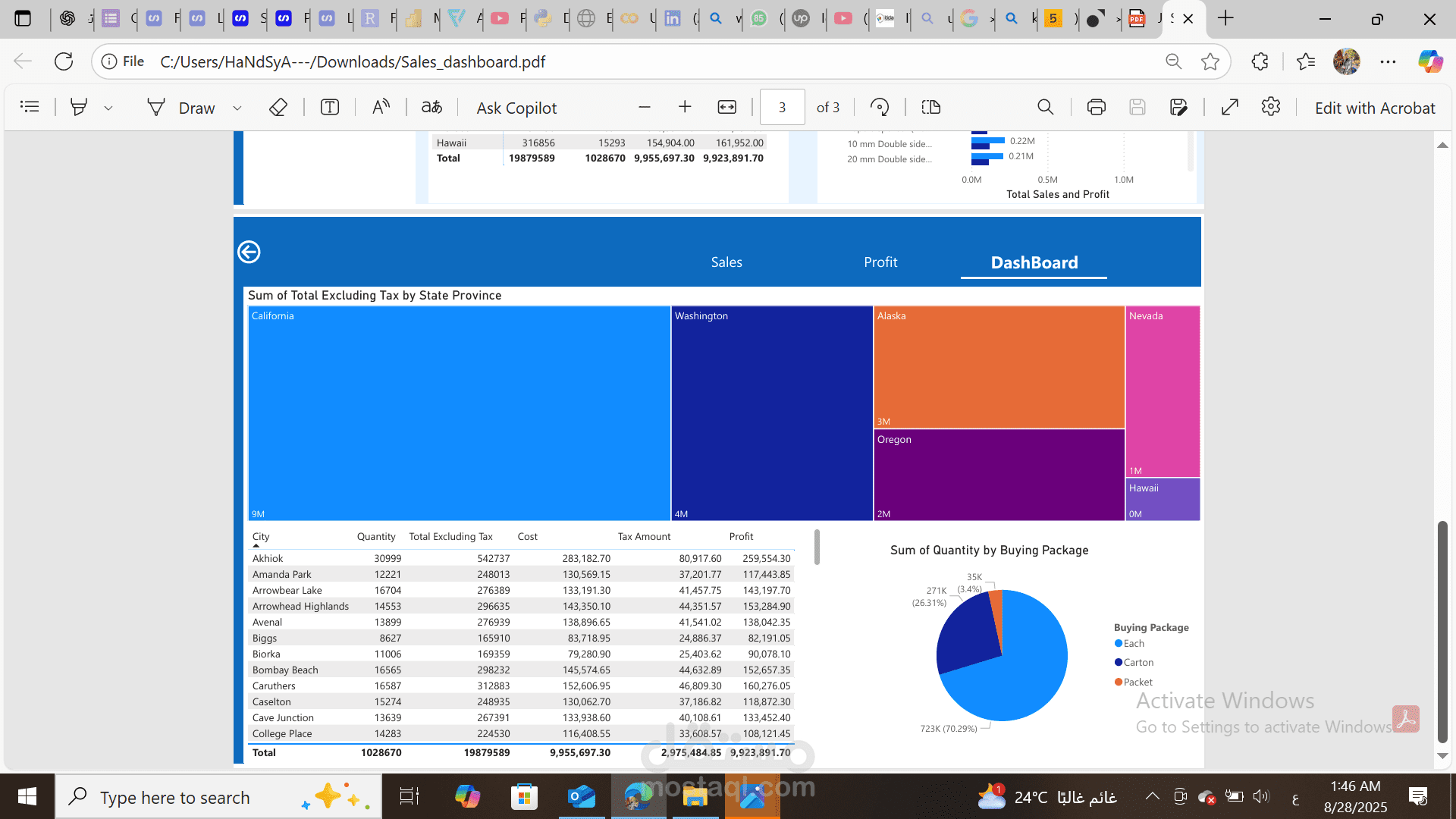Click the Fit to width icon

click(x=726, y=108)
